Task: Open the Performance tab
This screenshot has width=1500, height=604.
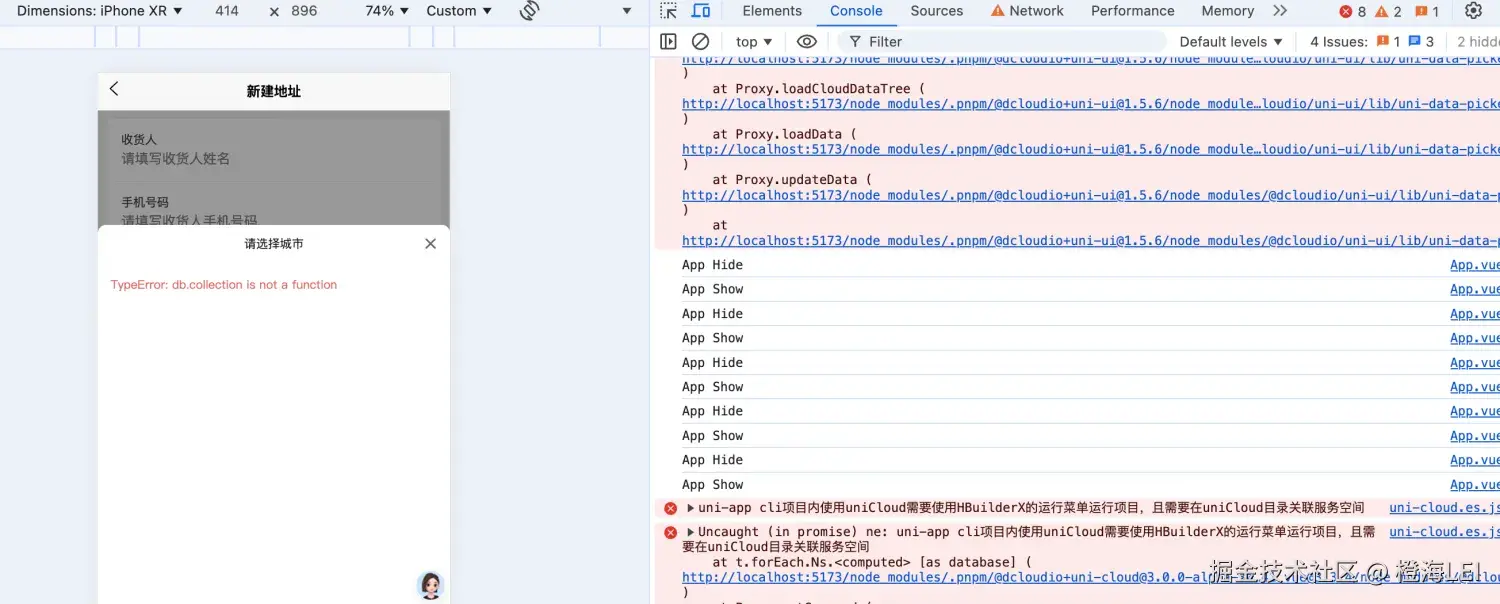Action: point(1133,11)
